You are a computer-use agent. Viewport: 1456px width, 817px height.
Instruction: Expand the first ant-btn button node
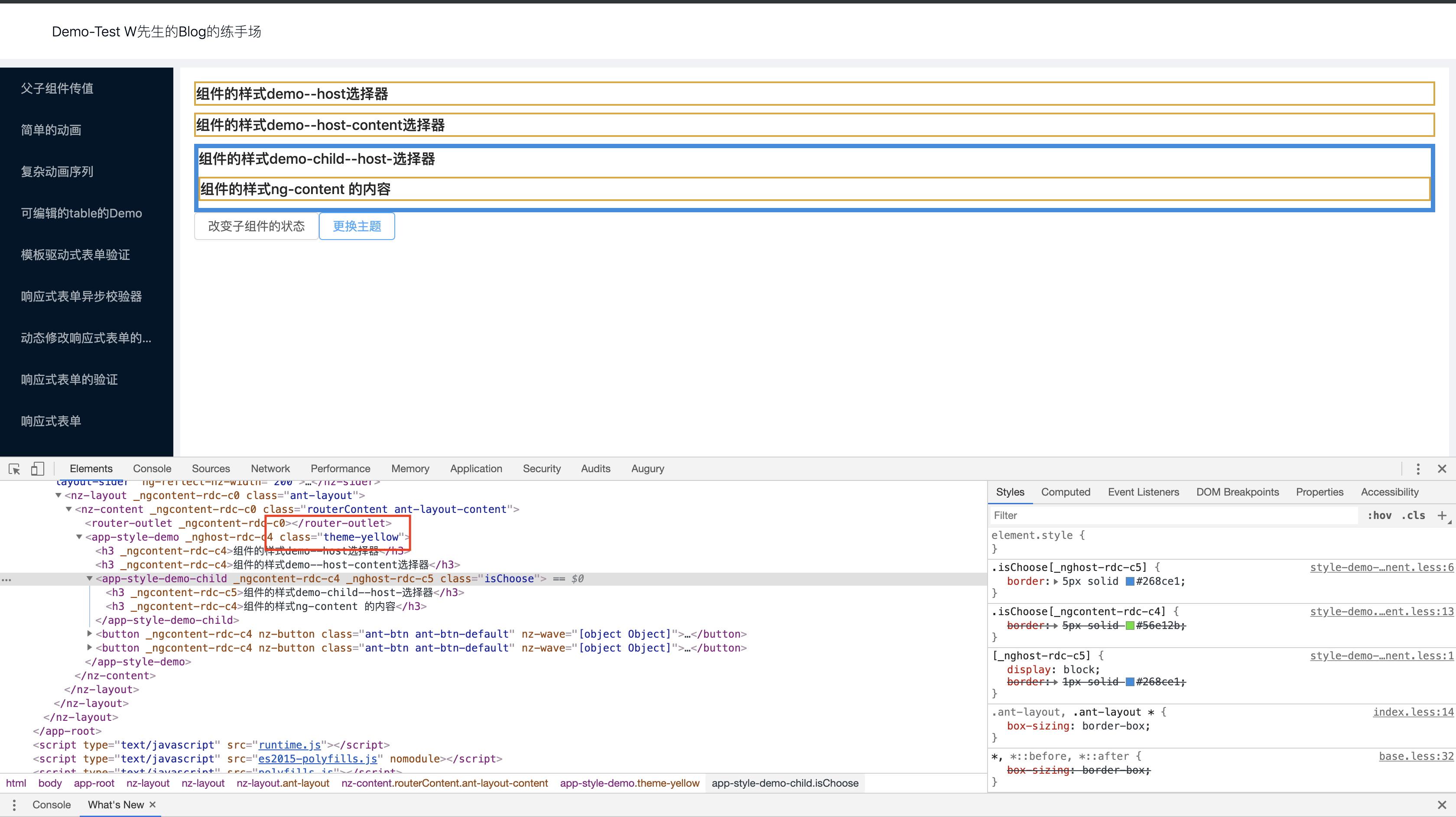coord(89,634)
